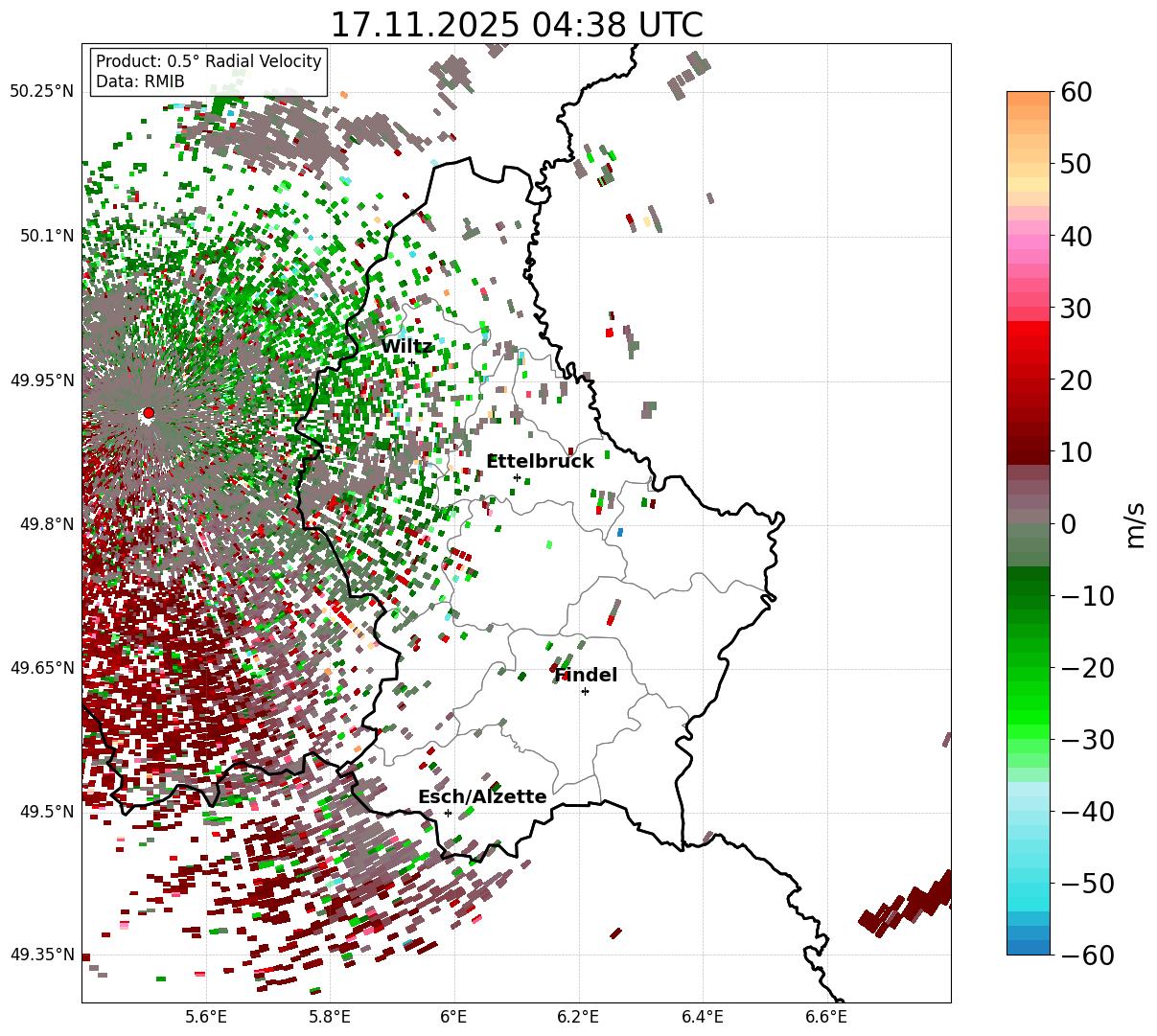Click the 6°E longitude tick label
Screen dimensions: 1157x1036
453,1017
